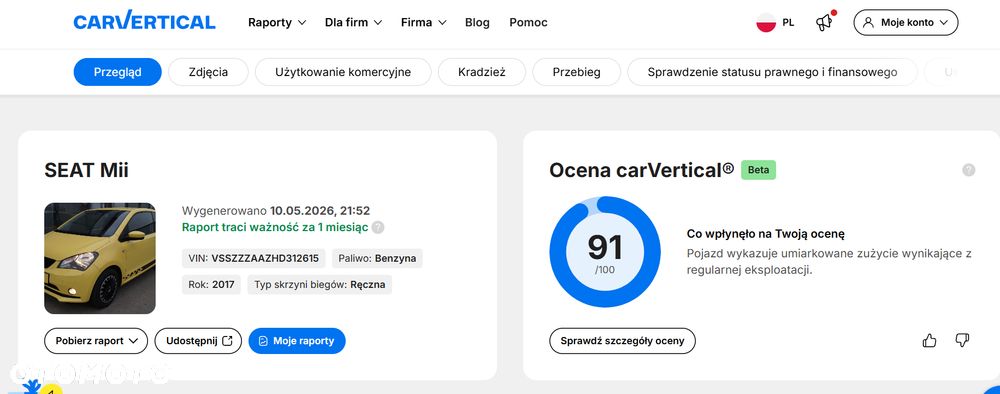The height and width of the screenshot is (394, 1000).
Task: Click the carVertical logo
Action: (145, 20)
